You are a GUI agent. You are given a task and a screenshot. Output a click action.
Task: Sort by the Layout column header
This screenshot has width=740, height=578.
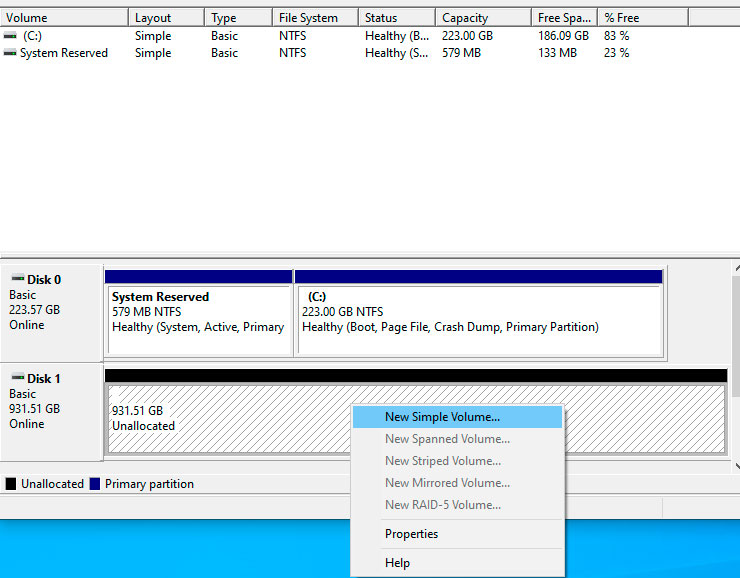(x=167, y=18)
